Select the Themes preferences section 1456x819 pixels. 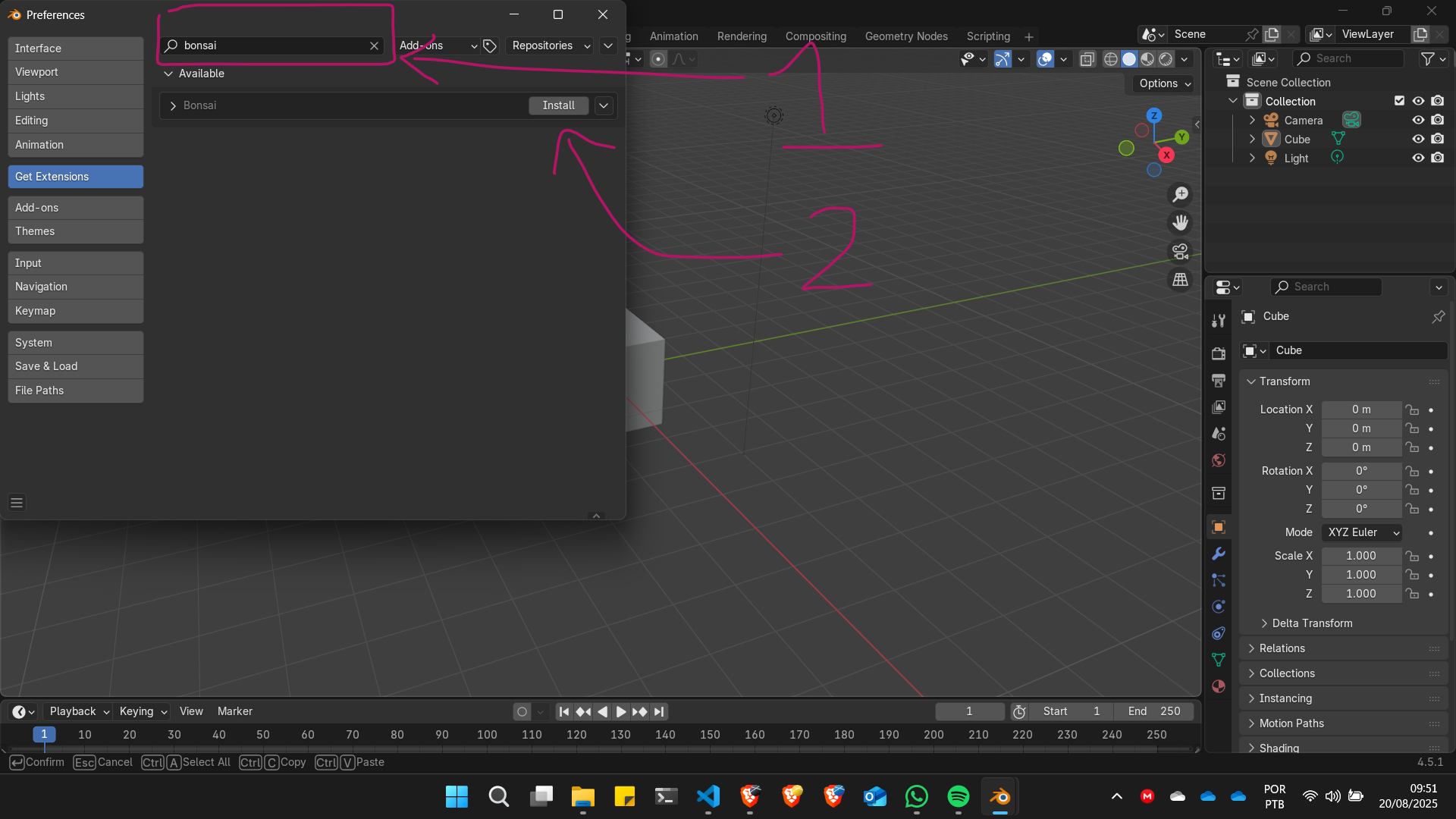coord(75,231)
